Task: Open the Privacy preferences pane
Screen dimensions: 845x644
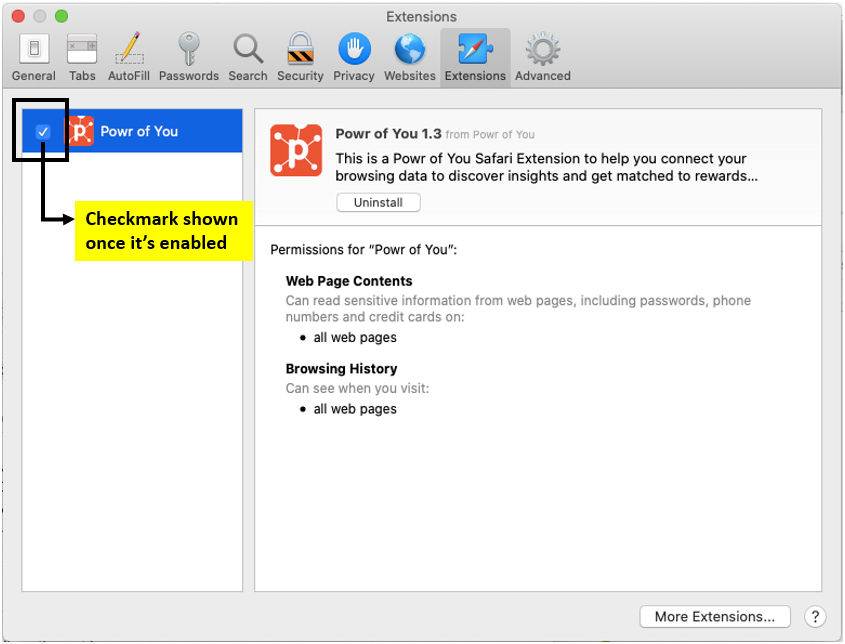Action: (354, 58)
